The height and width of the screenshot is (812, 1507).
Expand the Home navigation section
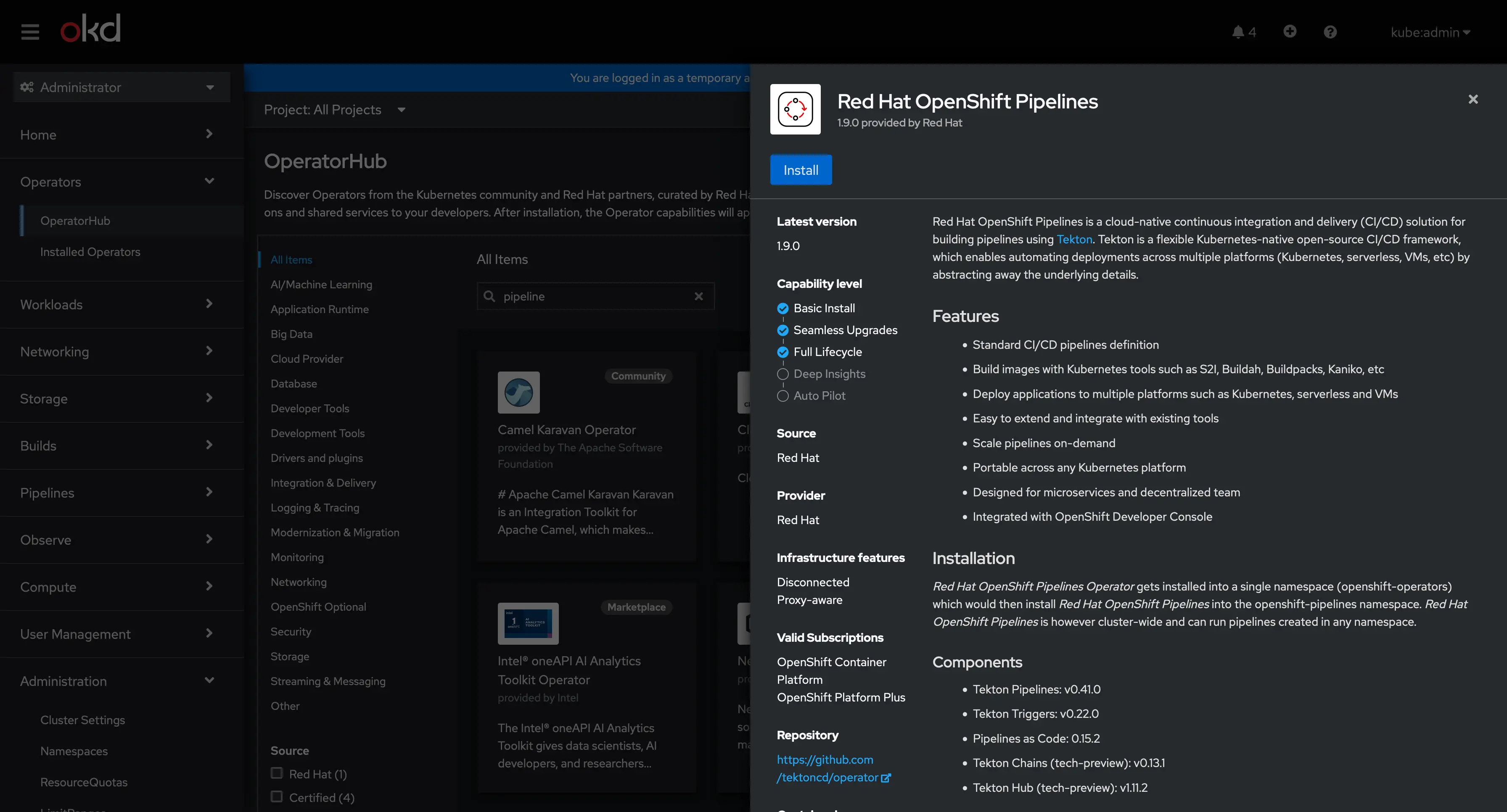point(122,134)
